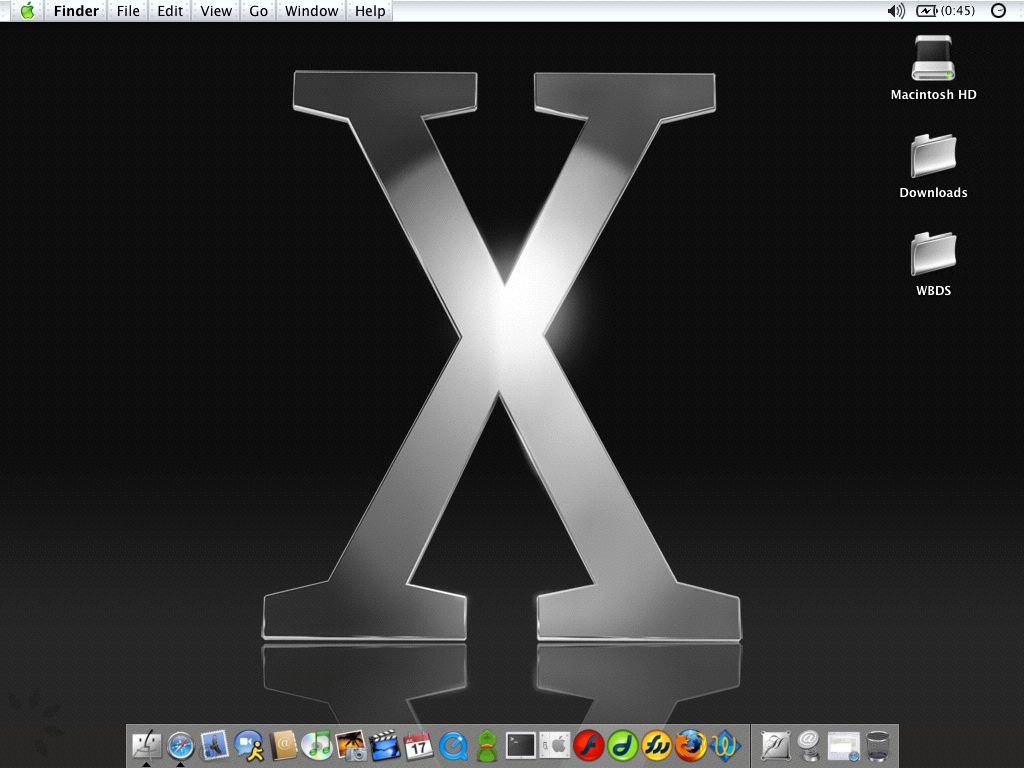Open System Preferences in the dock

[x=554, y=745]
